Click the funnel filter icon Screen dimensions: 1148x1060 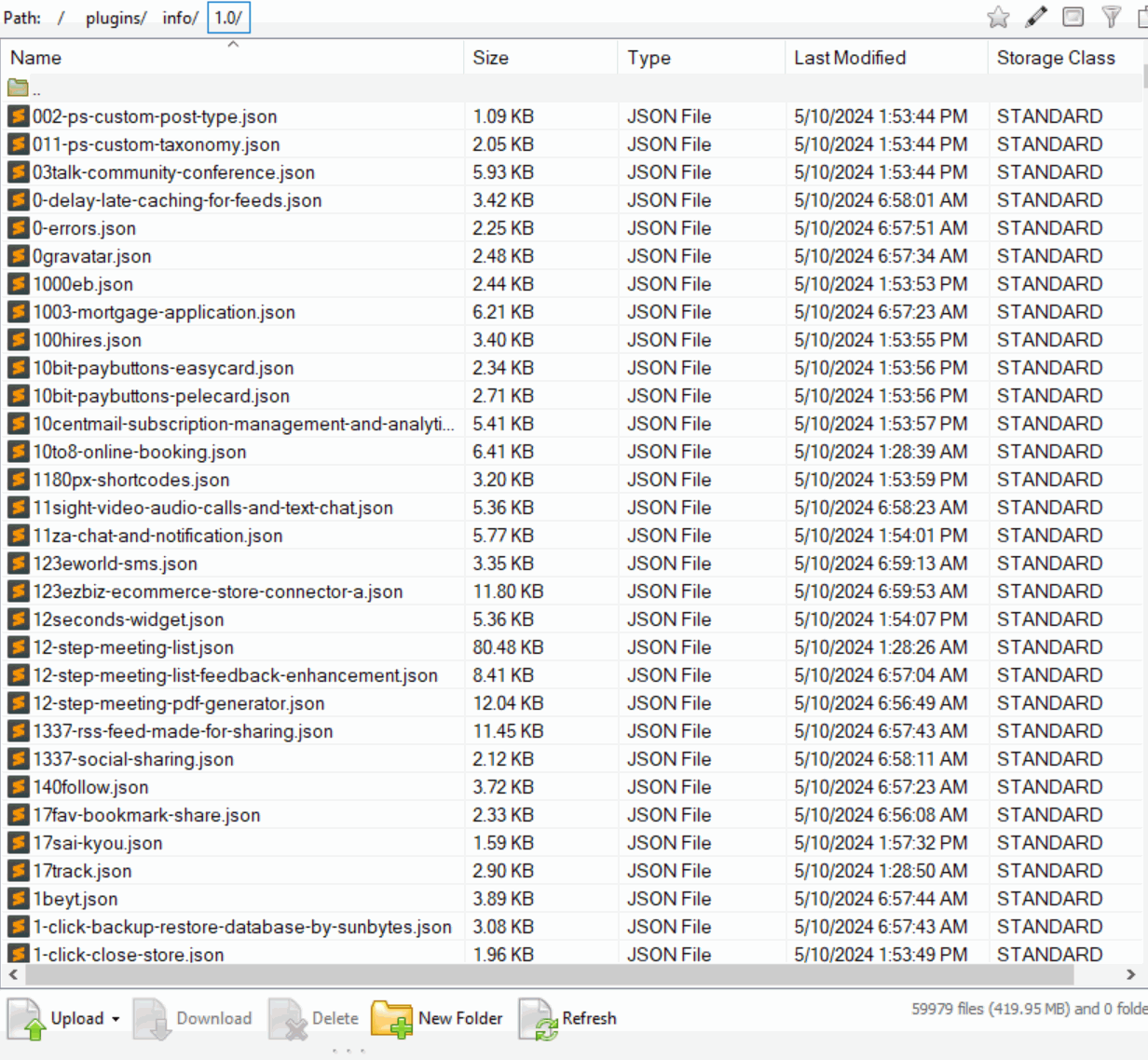click(x=1112, y=17)
